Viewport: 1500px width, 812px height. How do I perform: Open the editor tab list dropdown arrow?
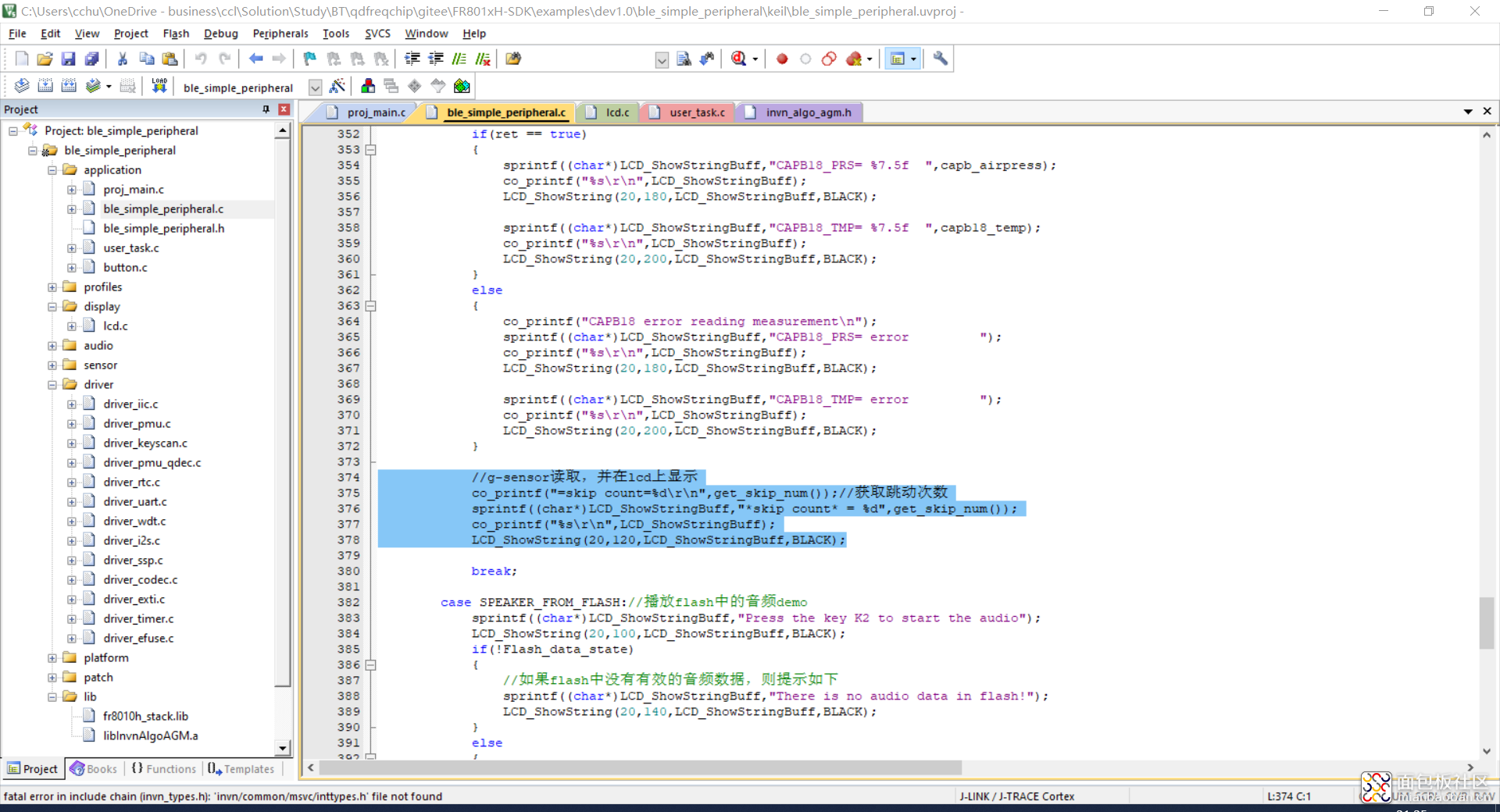click(x=1468, y=112)
